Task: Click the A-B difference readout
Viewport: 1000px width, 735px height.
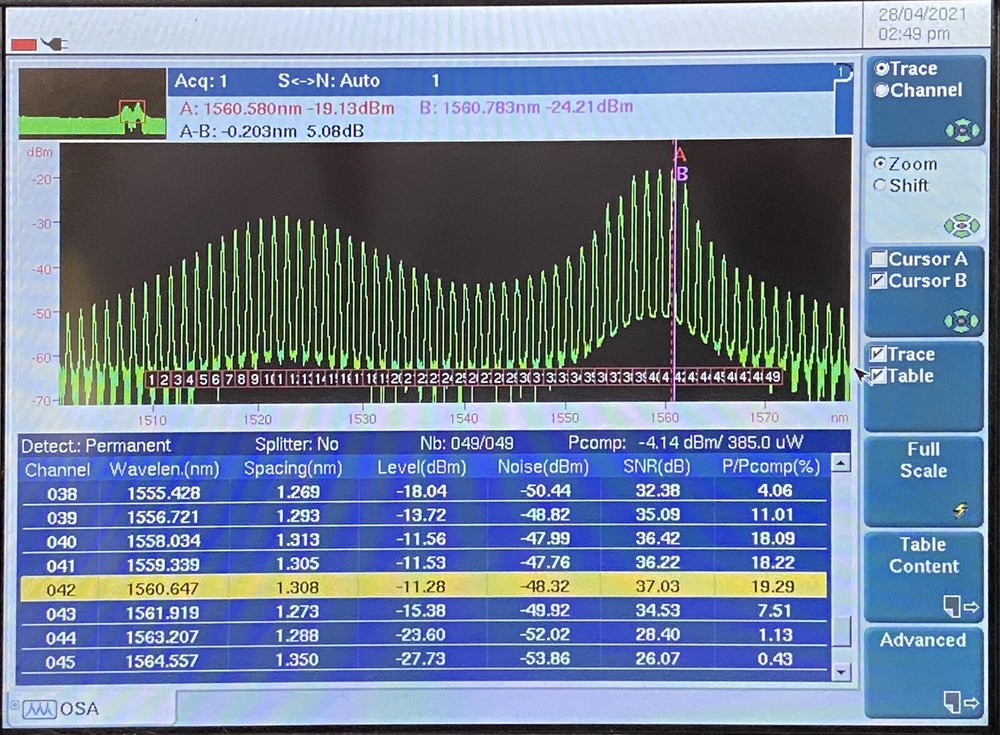Action: coord(272,131)
